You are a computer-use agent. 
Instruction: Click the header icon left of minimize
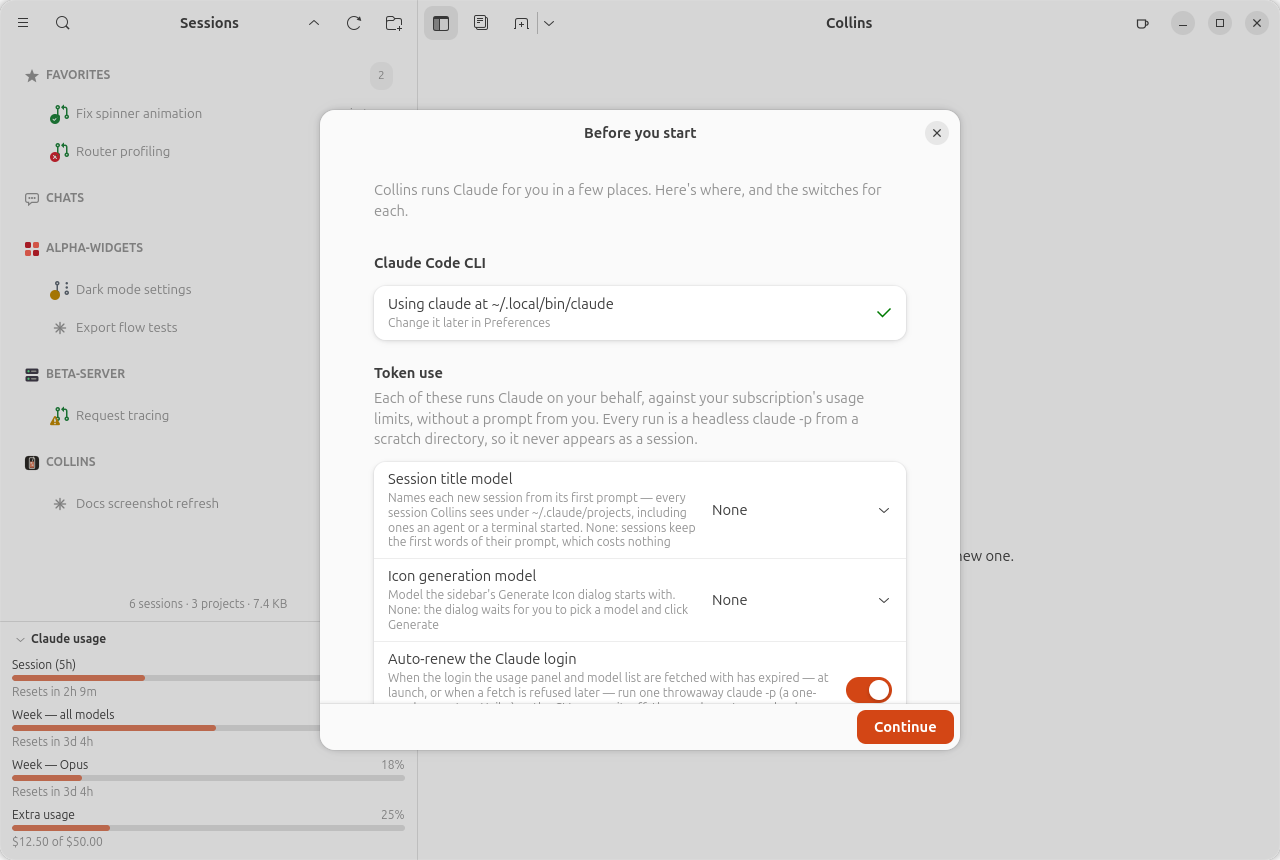coord(1142,23)
